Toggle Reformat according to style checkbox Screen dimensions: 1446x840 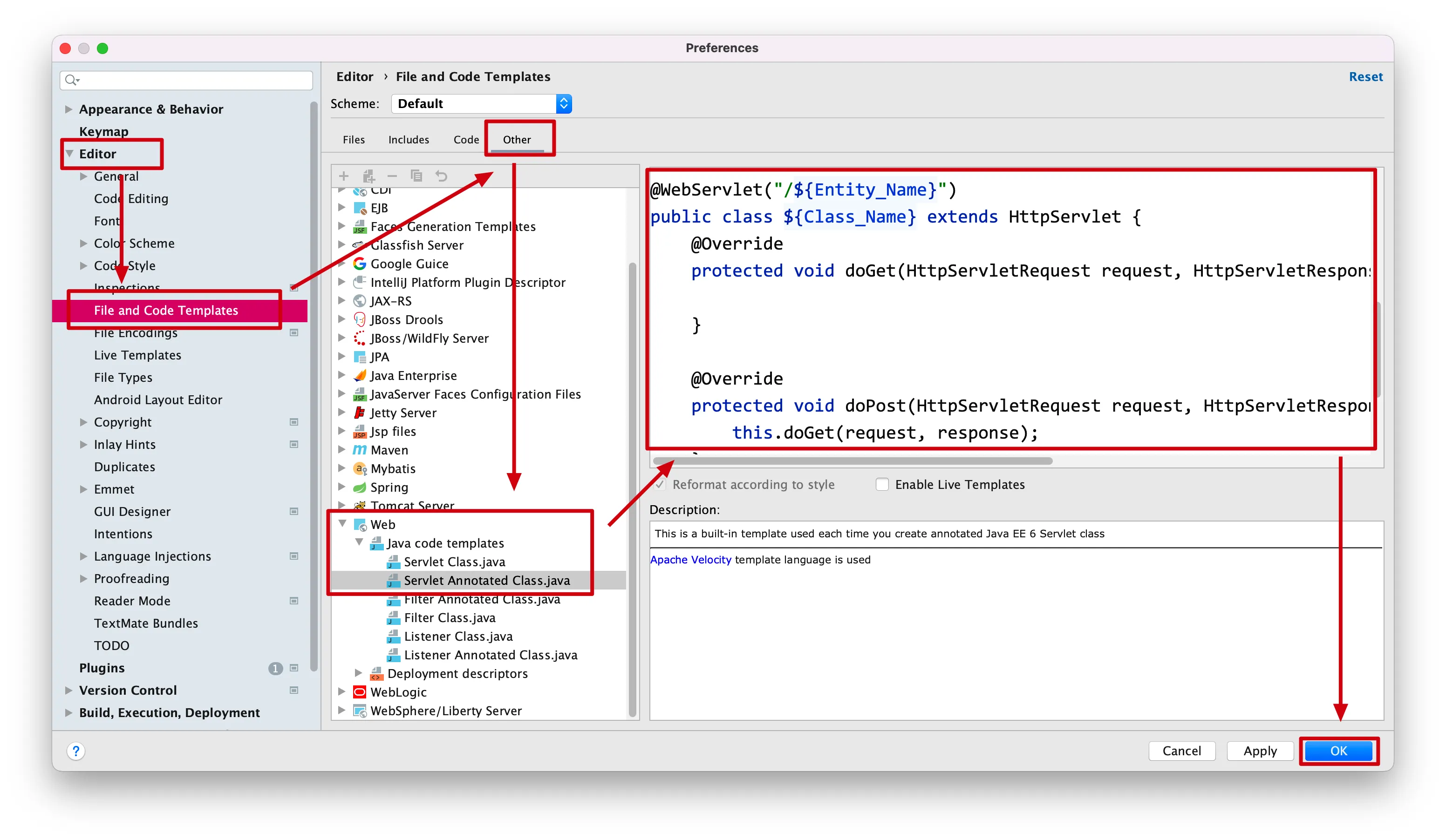click(x=660, y=485)
